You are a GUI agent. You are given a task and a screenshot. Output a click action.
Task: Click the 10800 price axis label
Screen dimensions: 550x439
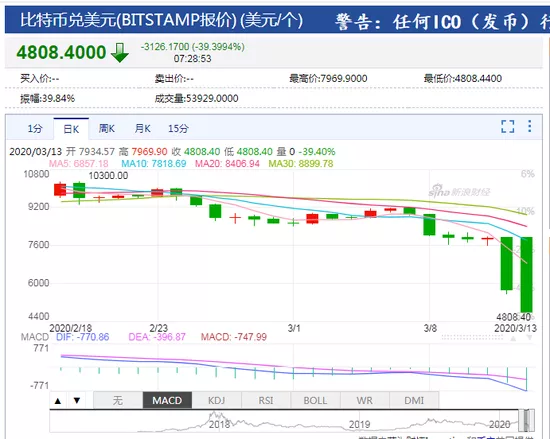click(36, 174)
